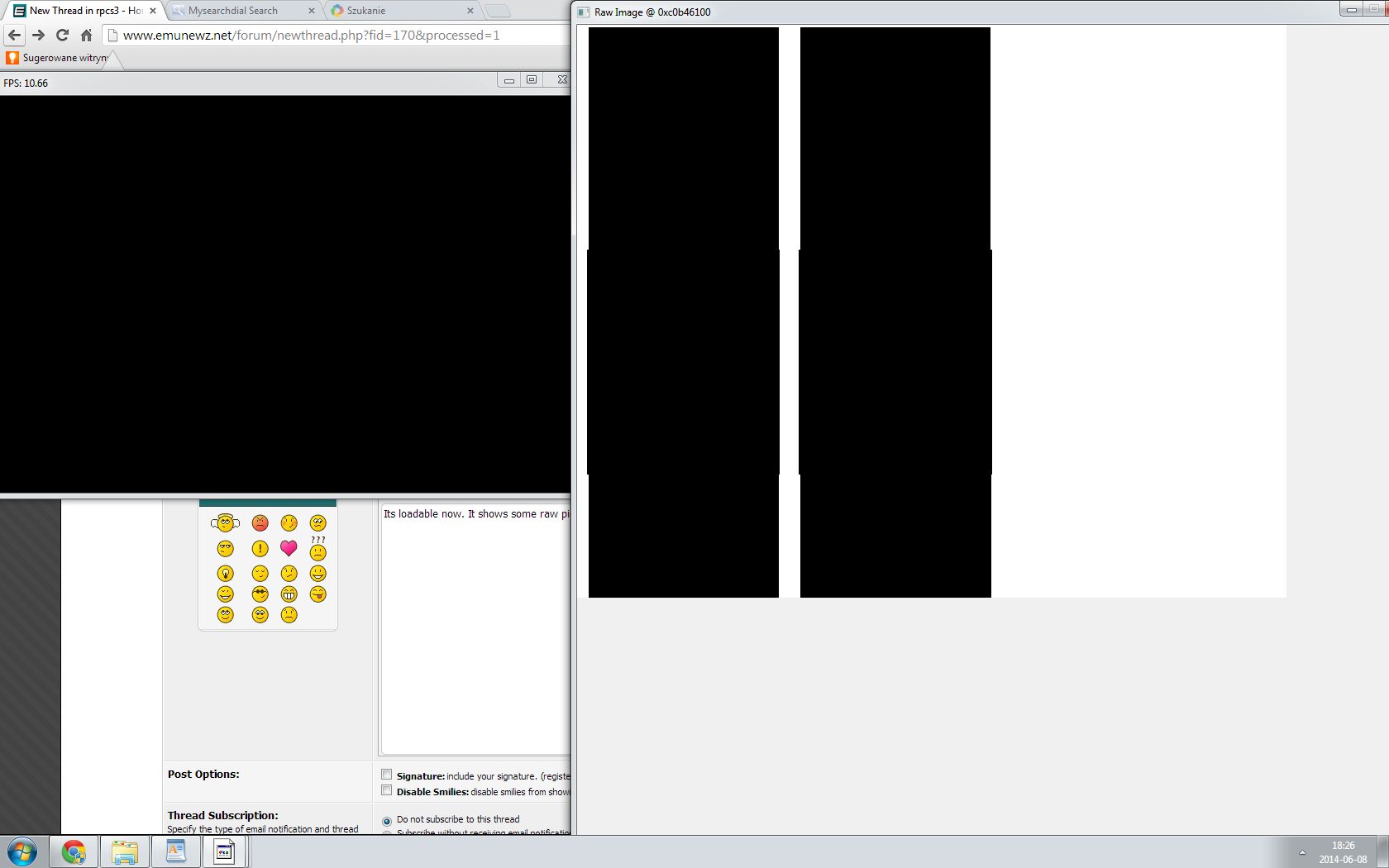Open Chrome from the taskbar
1389x868 pixels.
point(74,851)
